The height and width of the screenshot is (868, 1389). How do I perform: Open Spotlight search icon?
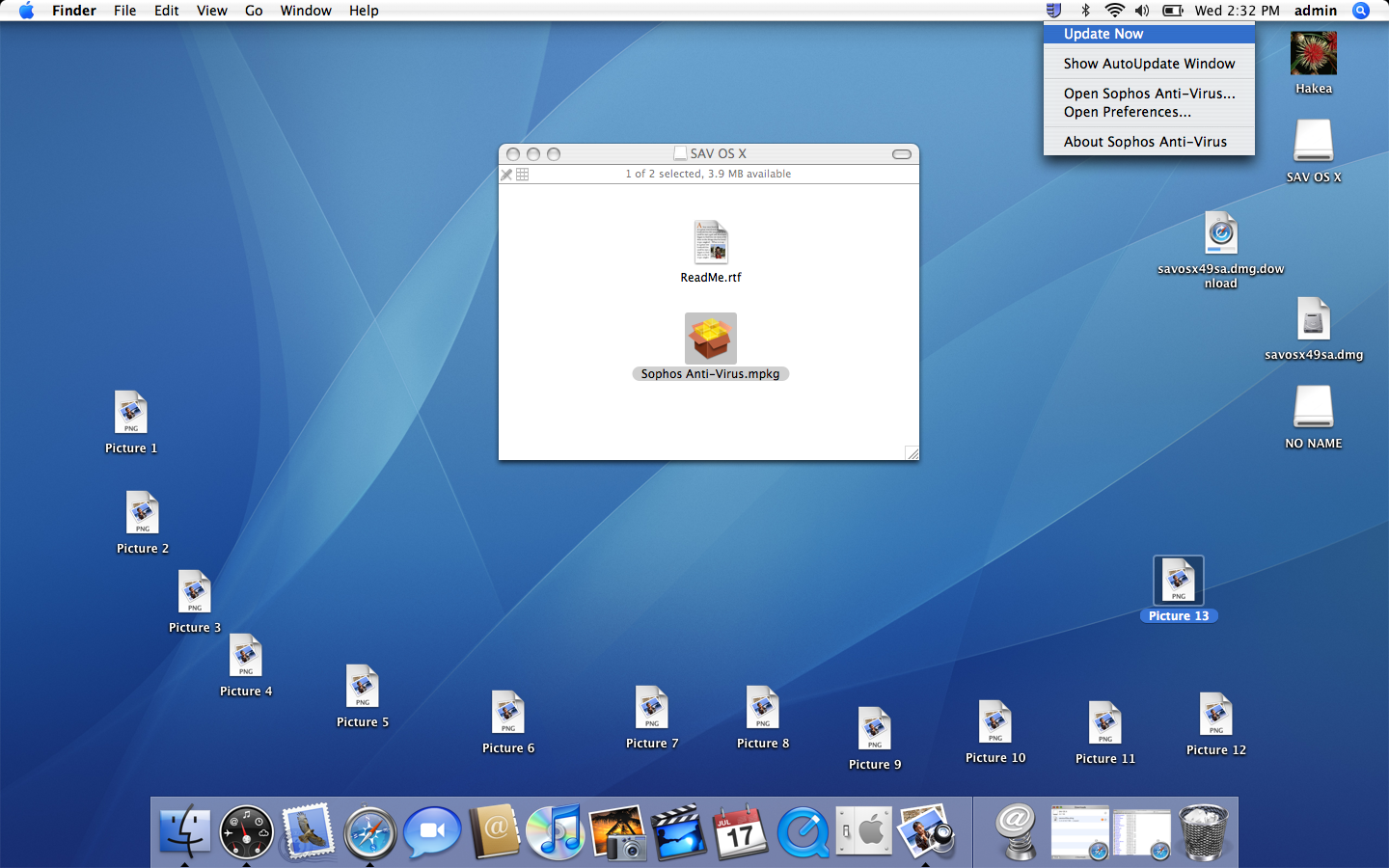[x=1361, y=11]
